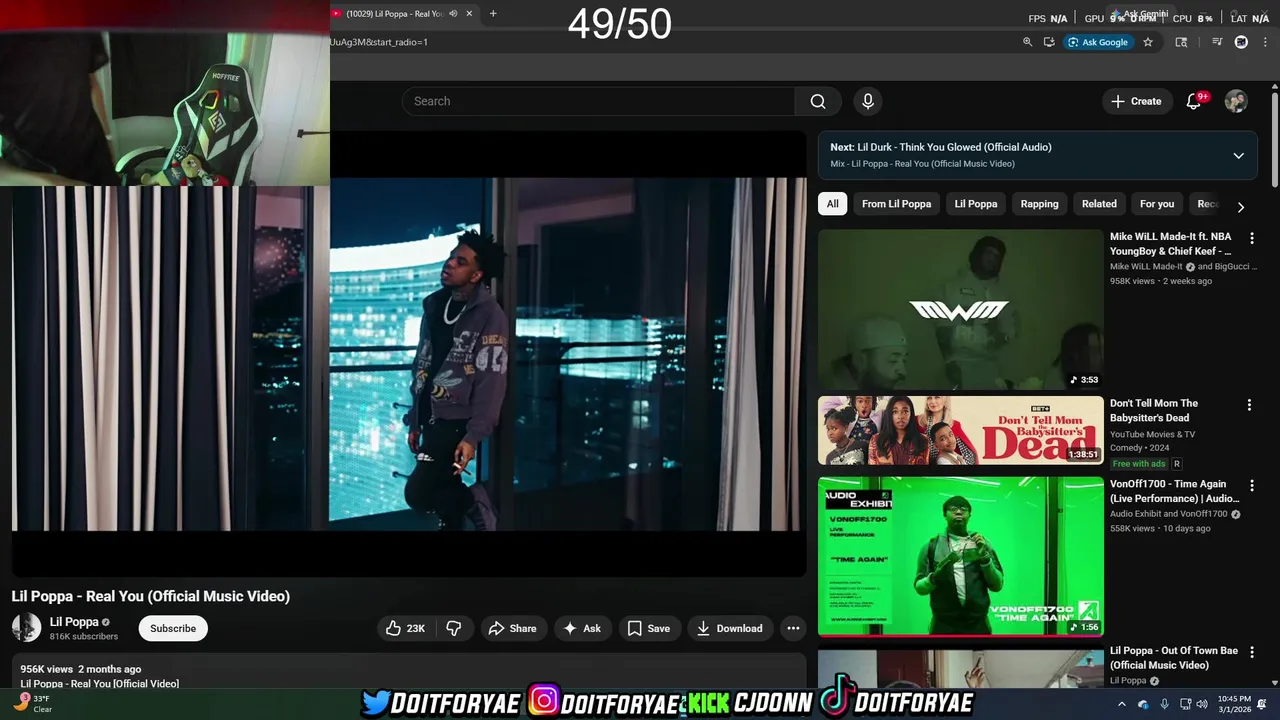
Task: Open the YouTube account avatar menu
Action: click(x=1236, y=101)
